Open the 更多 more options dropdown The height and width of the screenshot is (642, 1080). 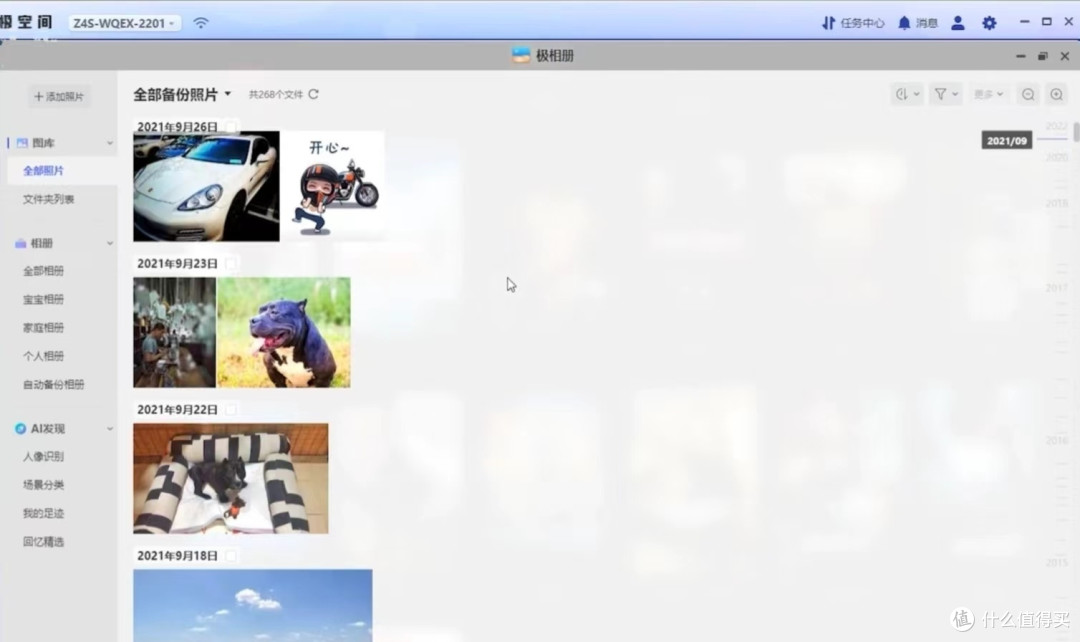point(988,94)
